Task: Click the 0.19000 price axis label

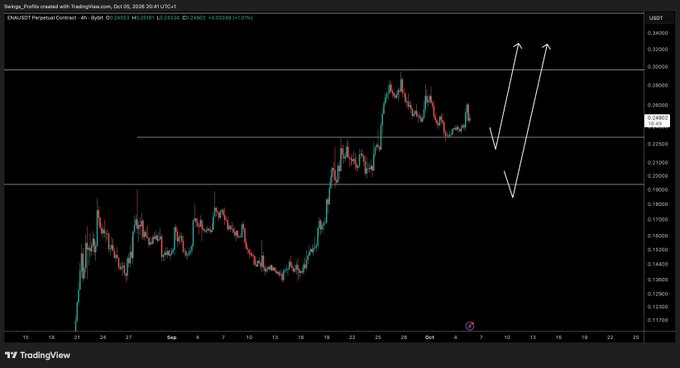Action: [657, 189]
